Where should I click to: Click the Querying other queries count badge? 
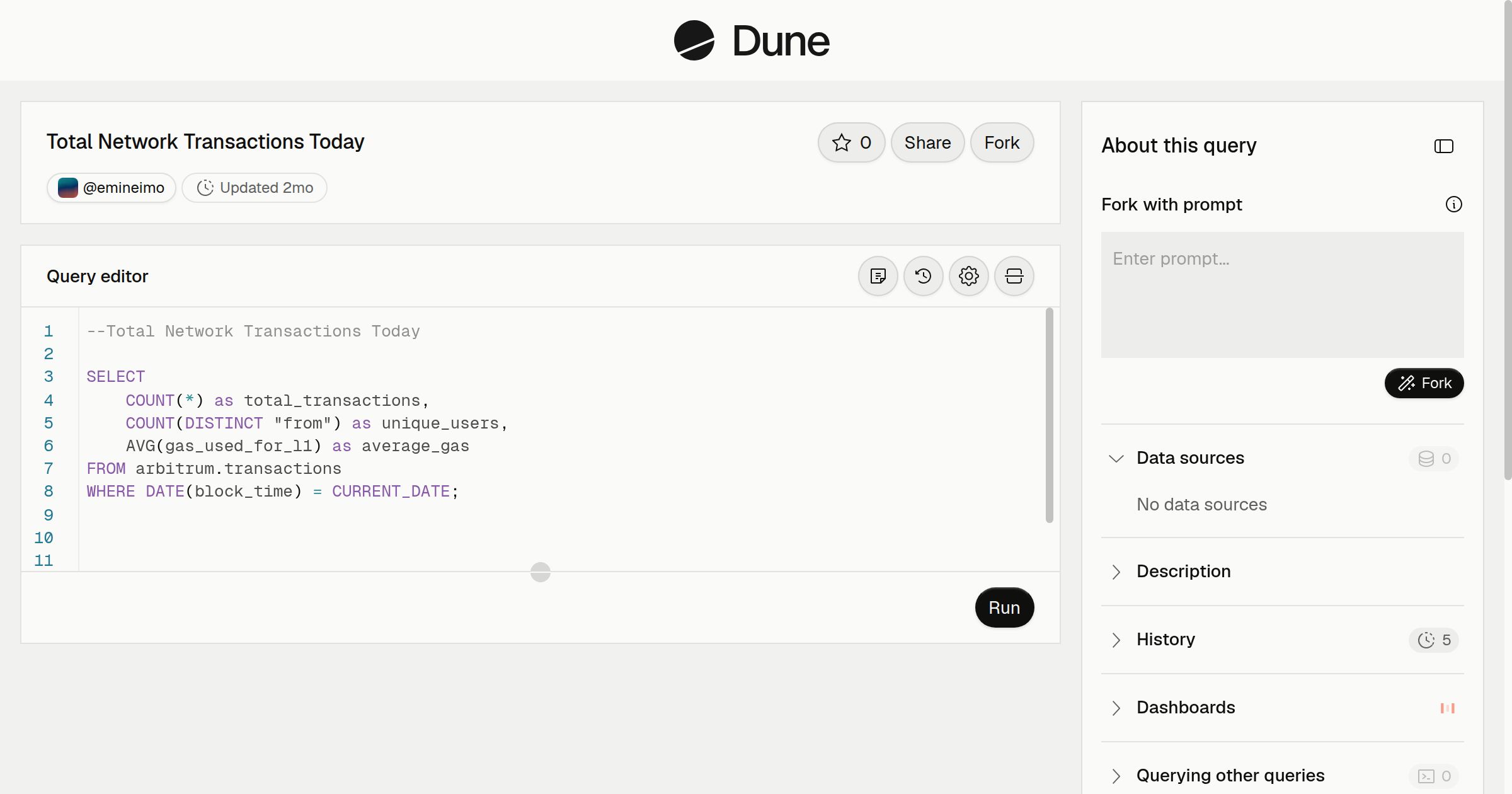pyautogui.click(x=1435, y=776)
